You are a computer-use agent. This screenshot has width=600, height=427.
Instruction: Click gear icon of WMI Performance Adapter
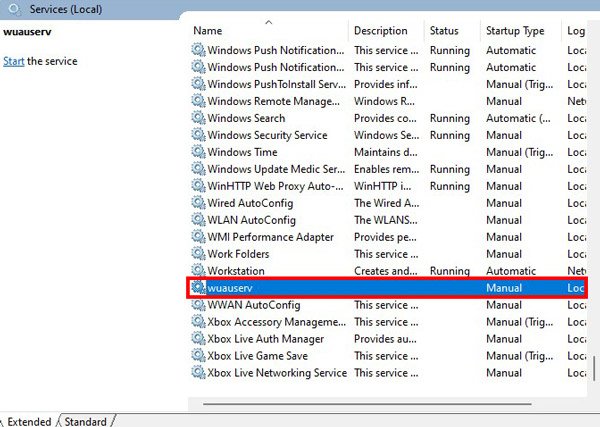tap(198, 236)
